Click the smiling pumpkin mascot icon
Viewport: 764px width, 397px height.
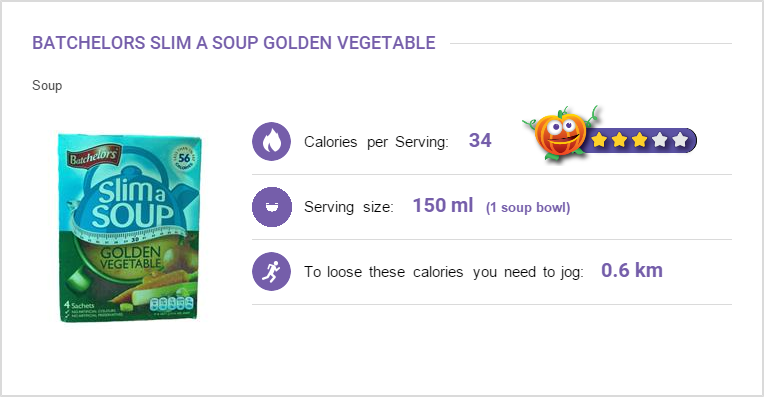tap(559, 133)
